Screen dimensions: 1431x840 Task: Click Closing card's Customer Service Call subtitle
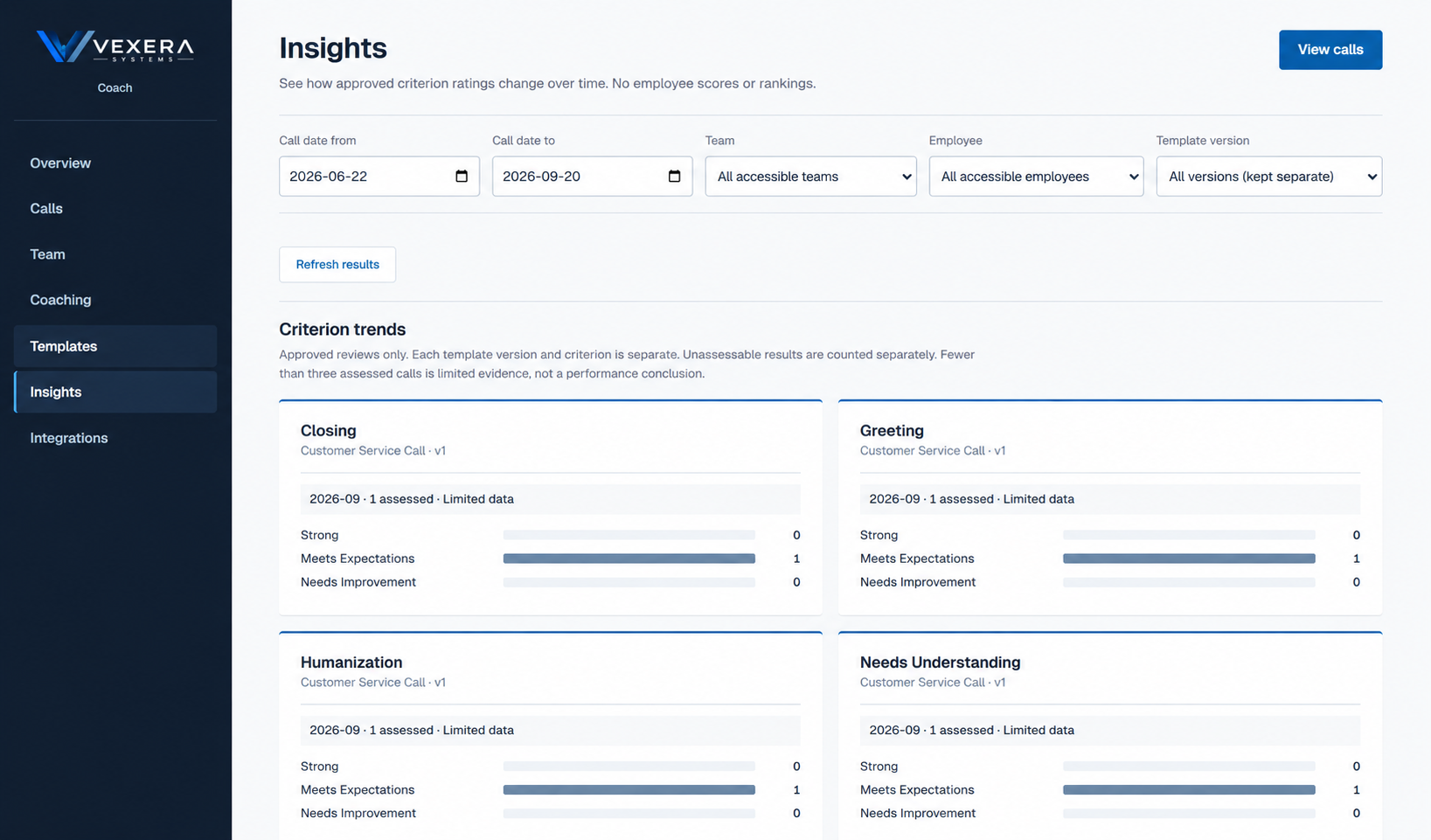pos(373,451)
